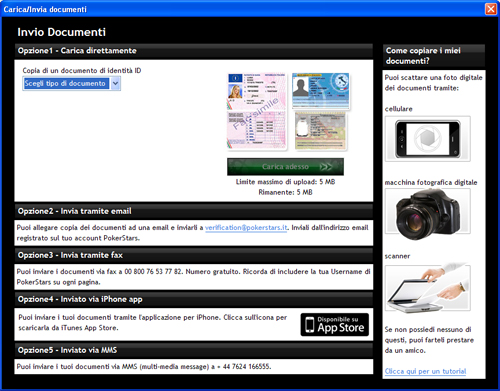Viewport: 500px width, 391px height.
Task: Click the scanner illustration
Action: pos(428,288)
